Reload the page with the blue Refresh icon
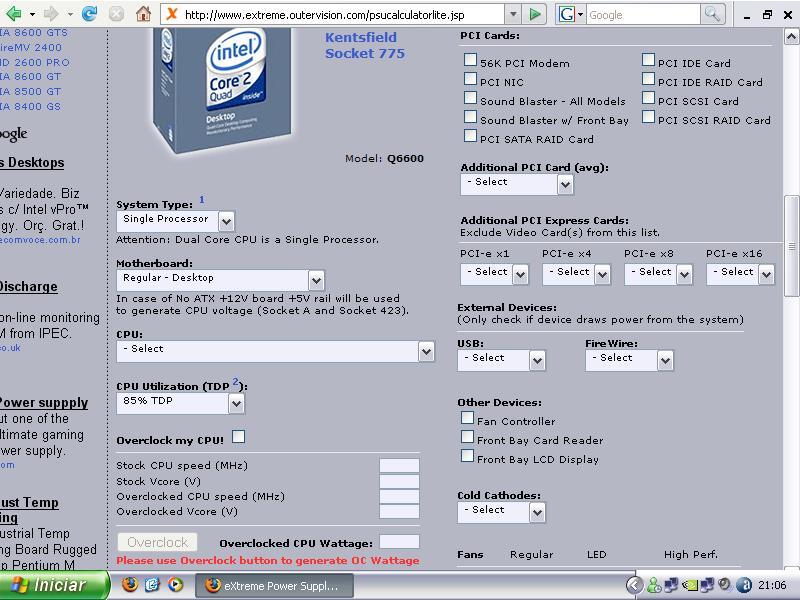The width and height of the screenshot is (800, 600). (x=89, y=14)
